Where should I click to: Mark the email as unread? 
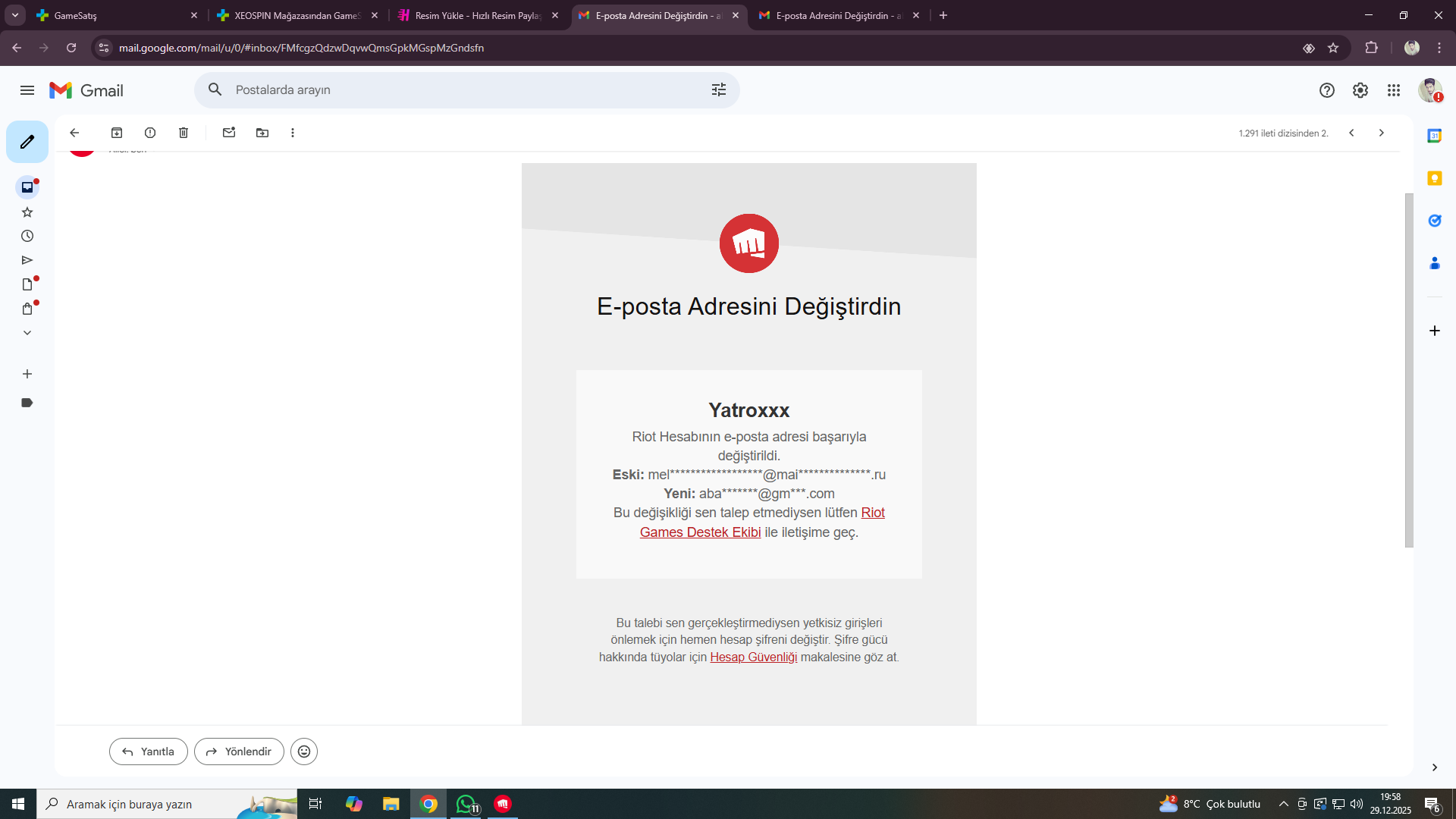click(229, 133)
